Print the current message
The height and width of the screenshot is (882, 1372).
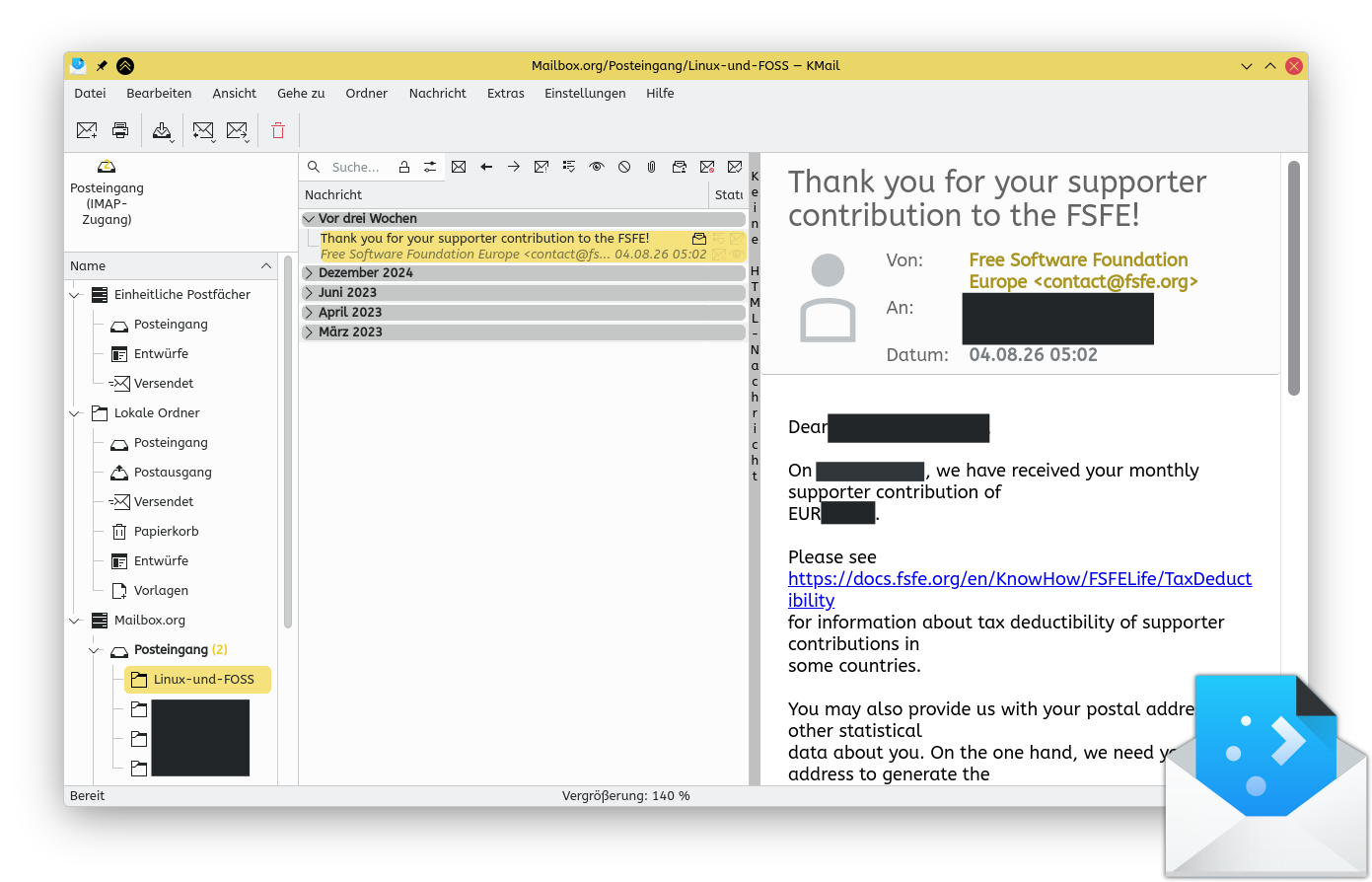pos(120,130)
